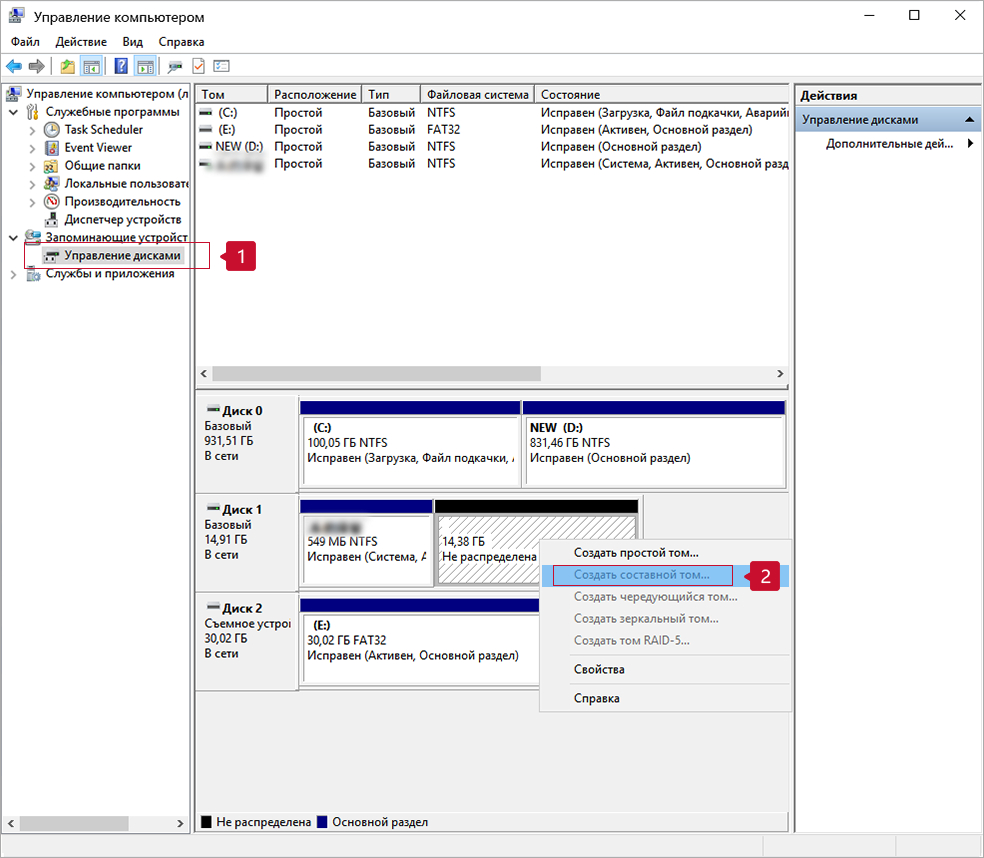
Task: Click the black Не распределена legend swatch
Action: 207,822
